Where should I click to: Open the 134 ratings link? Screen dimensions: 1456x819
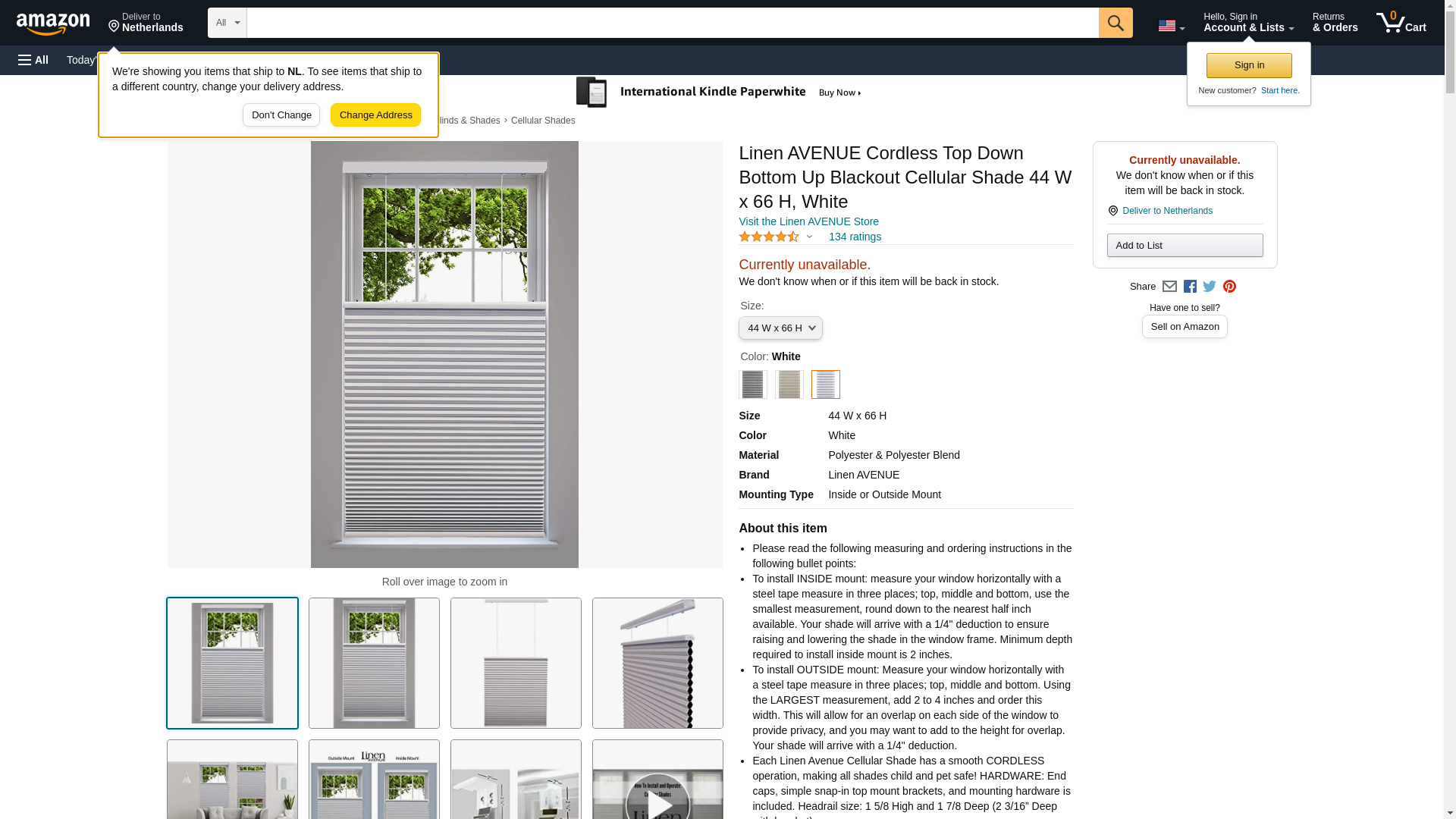(855, 237)
